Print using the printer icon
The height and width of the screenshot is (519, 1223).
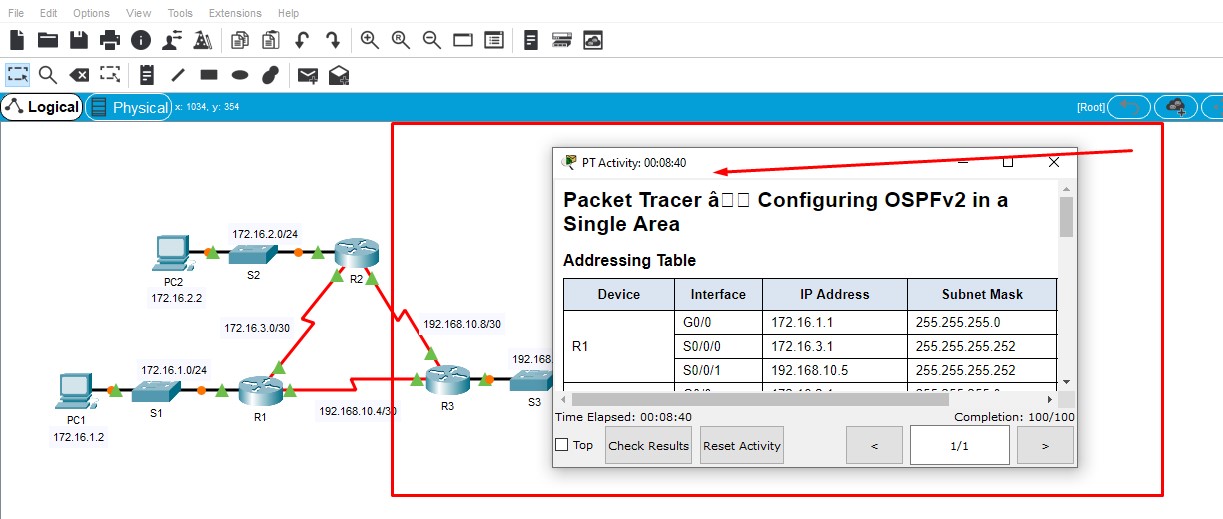110,40
